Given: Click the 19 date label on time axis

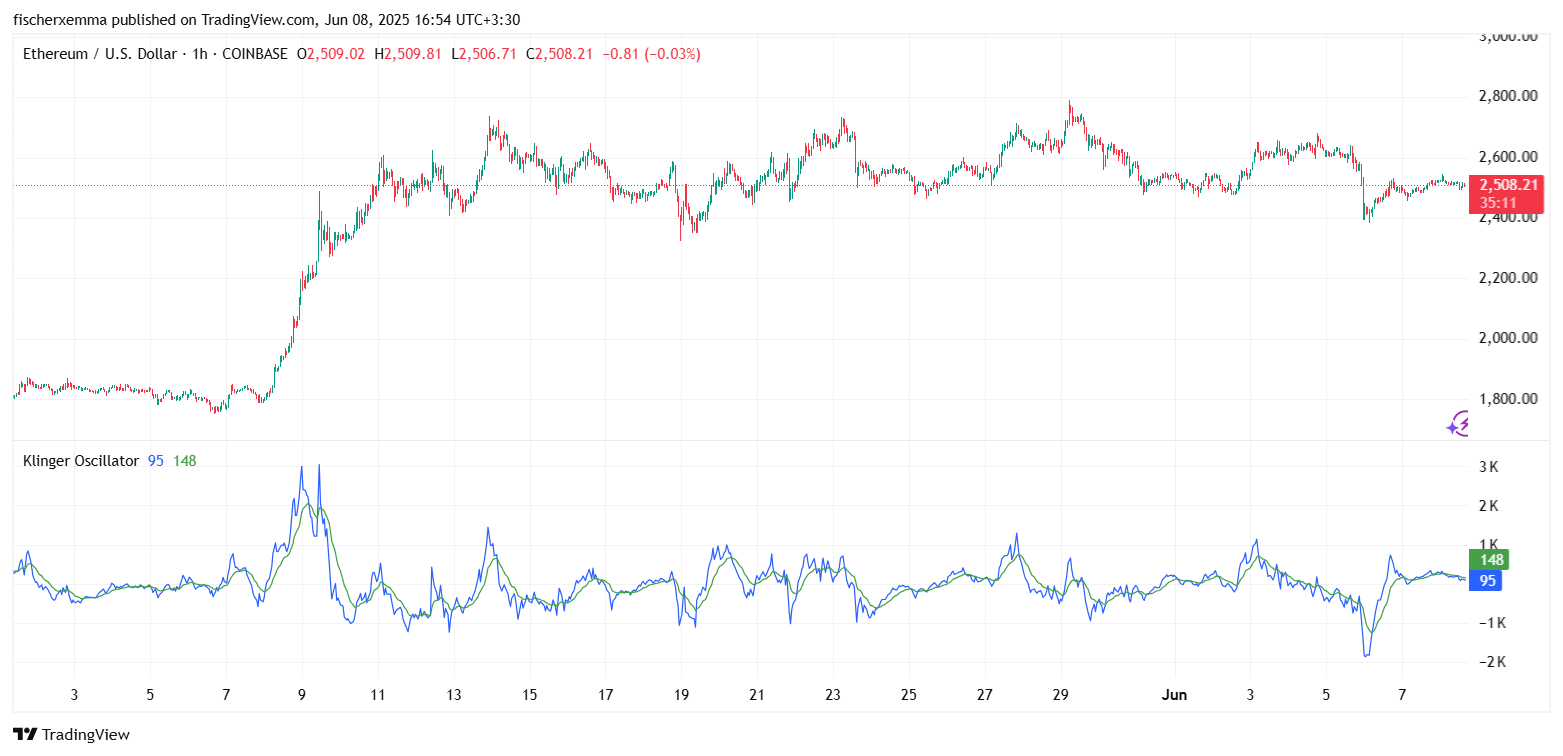Looking at the screenshot, I should pyautogui.click(x=681, y=694).
